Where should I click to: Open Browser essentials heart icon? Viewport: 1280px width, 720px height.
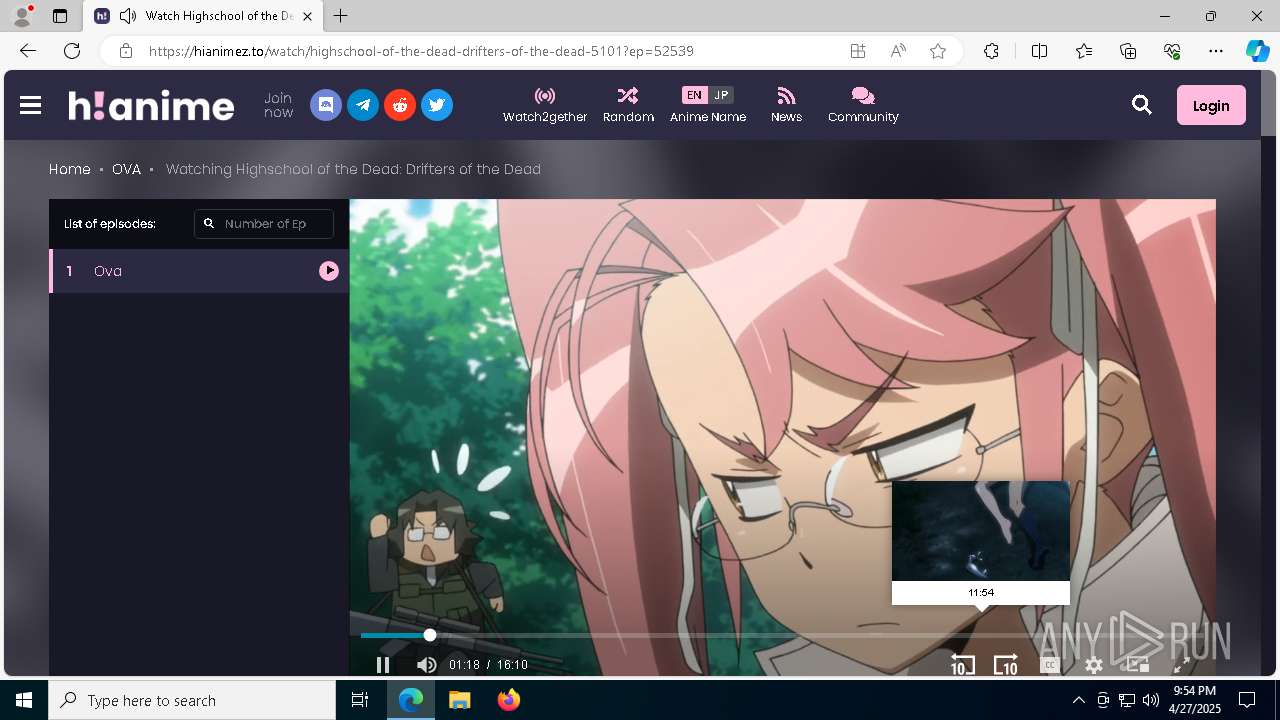coord(1172,51)
